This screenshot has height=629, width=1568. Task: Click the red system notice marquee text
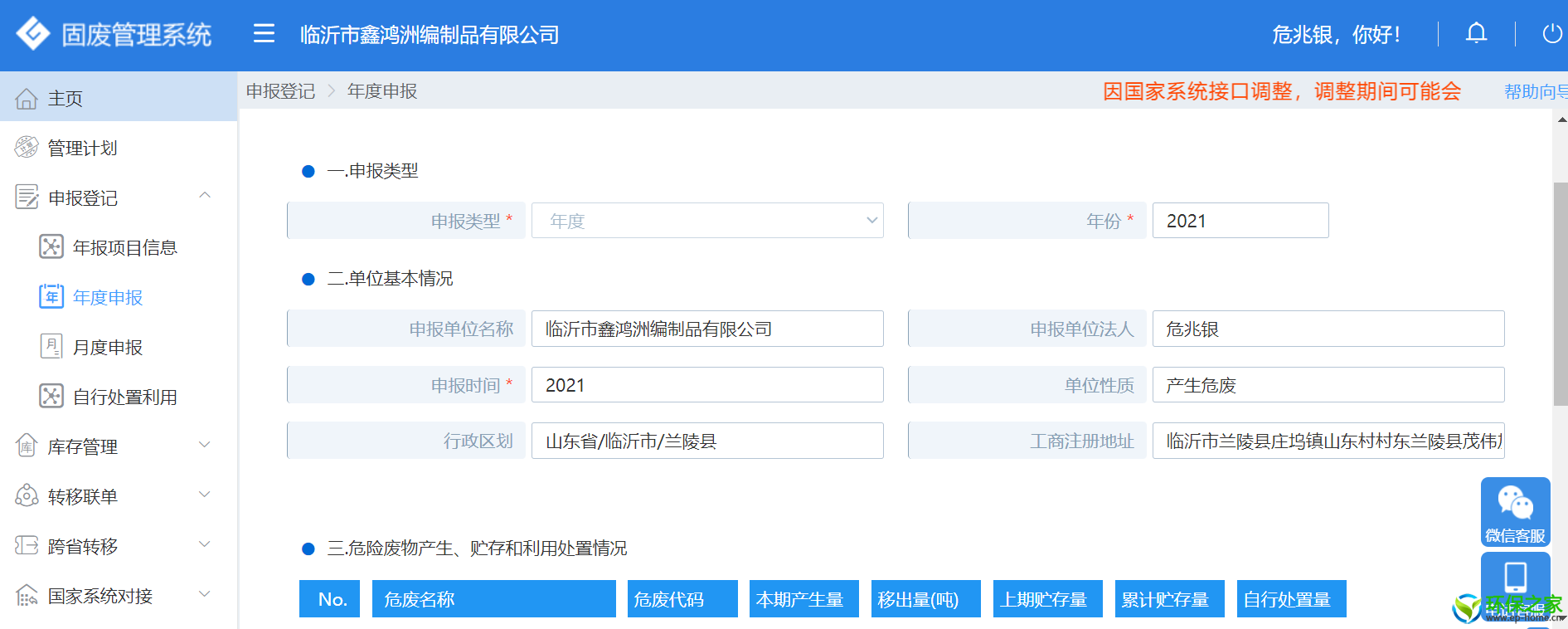coord(1282,91)
